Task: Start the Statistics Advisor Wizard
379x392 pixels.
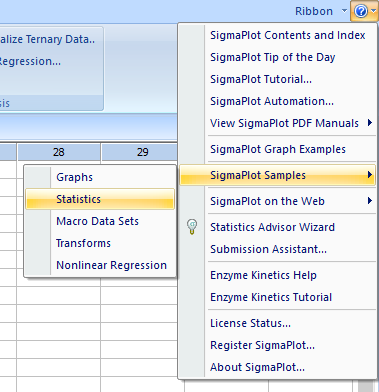Action: click(x=277, y=227)
